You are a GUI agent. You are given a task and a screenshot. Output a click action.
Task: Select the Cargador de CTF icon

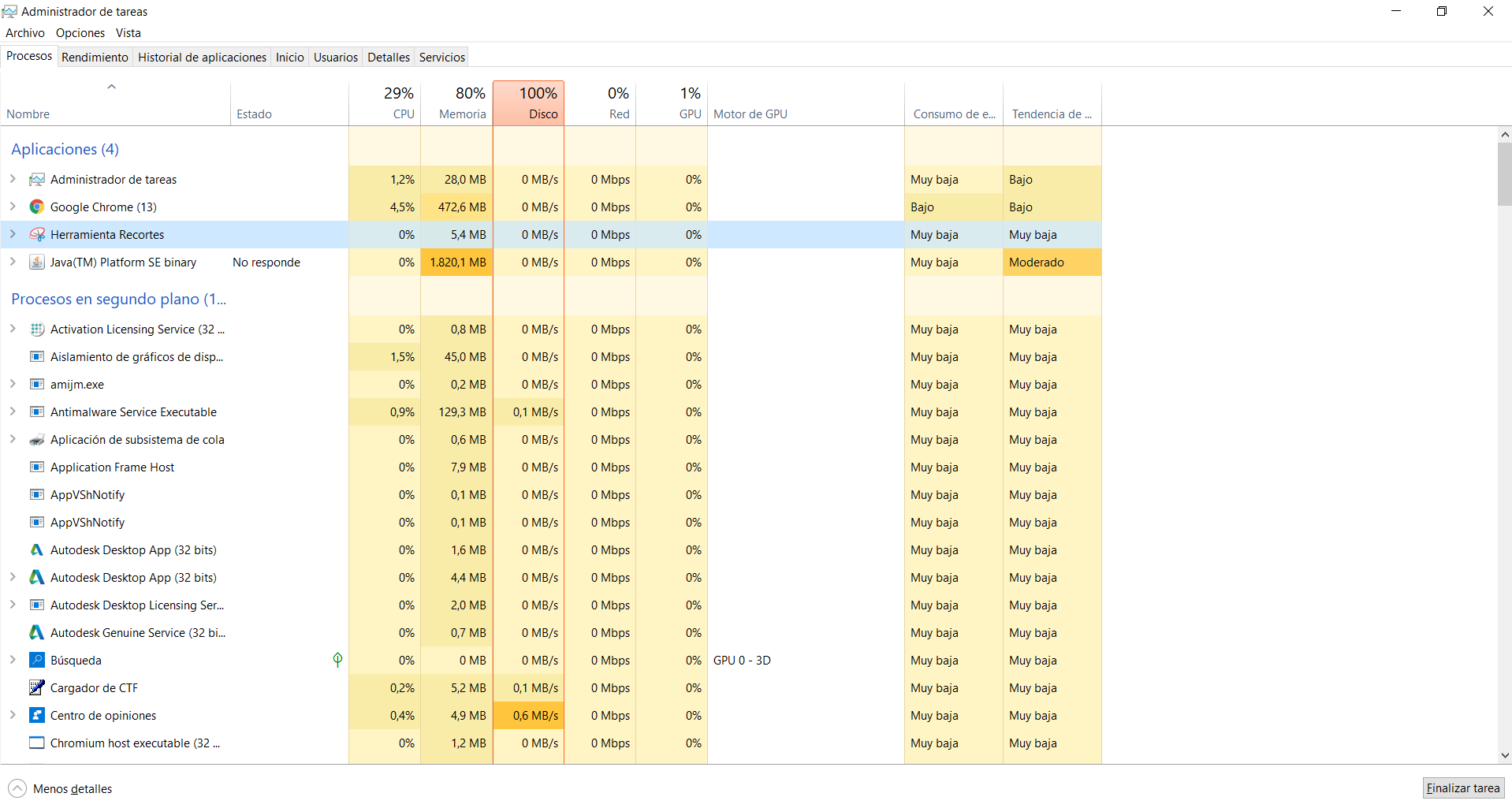pos(36,688)
